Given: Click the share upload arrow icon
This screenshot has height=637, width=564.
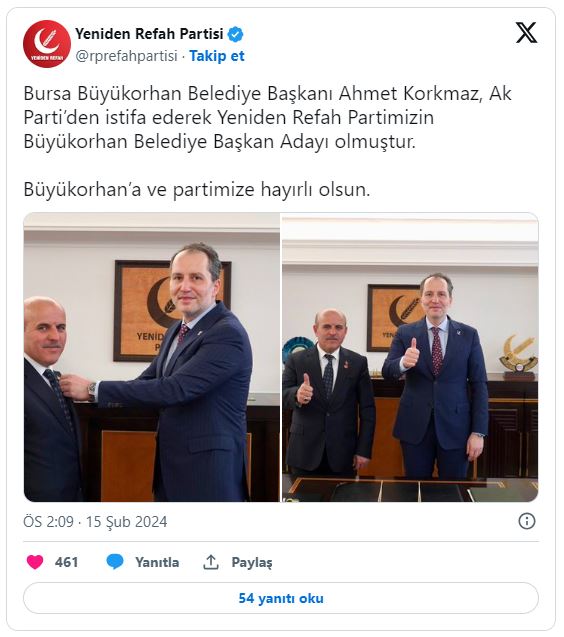Looking at the screenshot, I should click(x=210, y=562).
